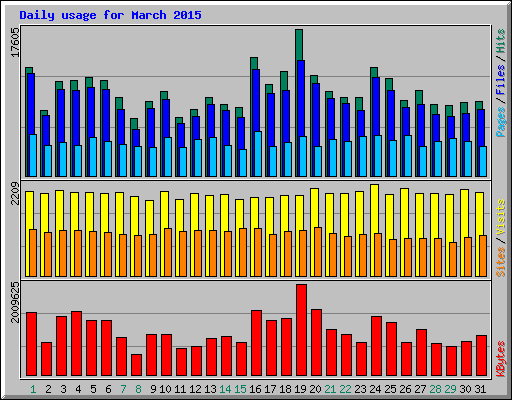The height and width of the screenshot is (400, 512).
Task: Click day label 1 on the axis
Action: click(33, 389)
